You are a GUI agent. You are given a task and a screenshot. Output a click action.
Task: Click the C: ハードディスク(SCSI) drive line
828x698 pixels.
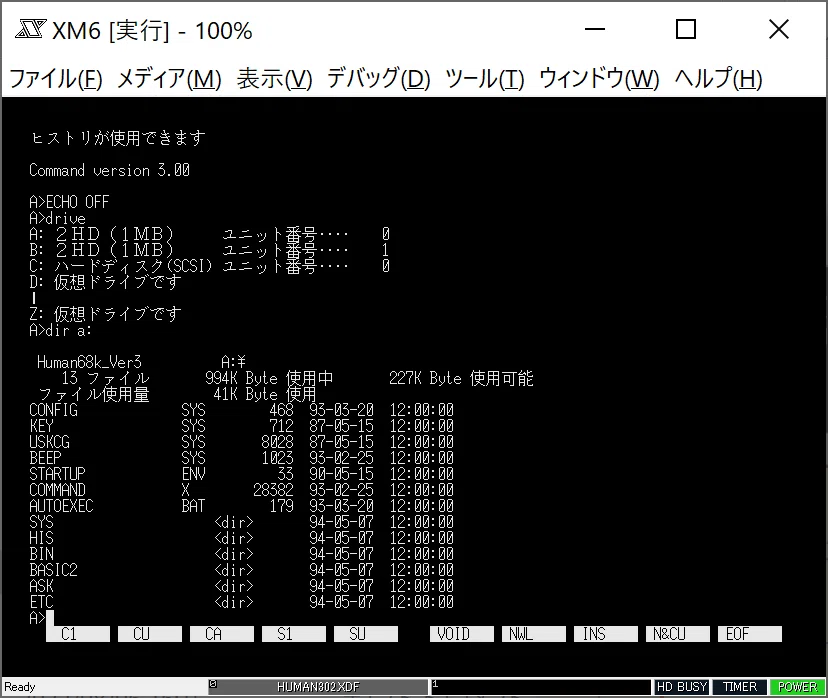(x=210, y=266)
